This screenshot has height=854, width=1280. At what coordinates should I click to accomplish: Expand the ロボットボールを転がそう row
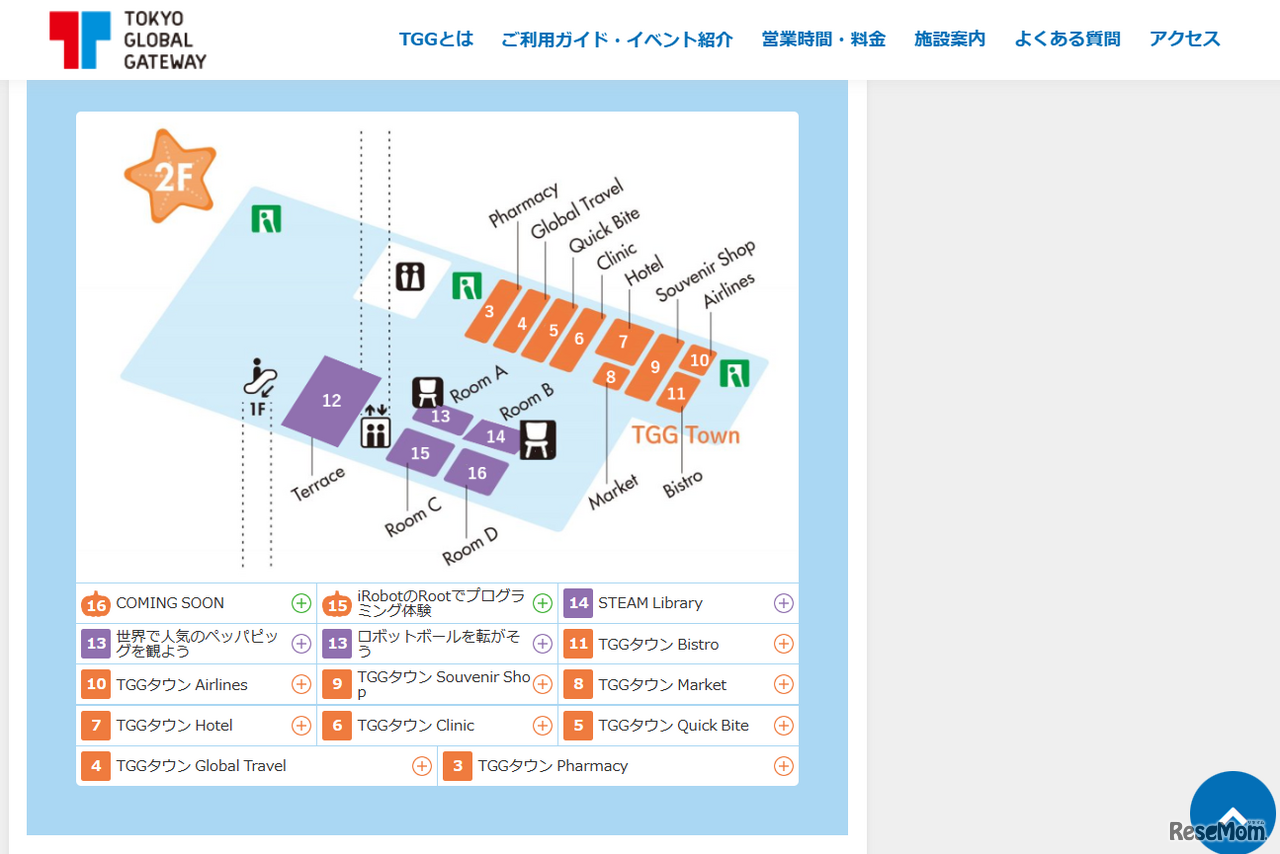point(542,644)
